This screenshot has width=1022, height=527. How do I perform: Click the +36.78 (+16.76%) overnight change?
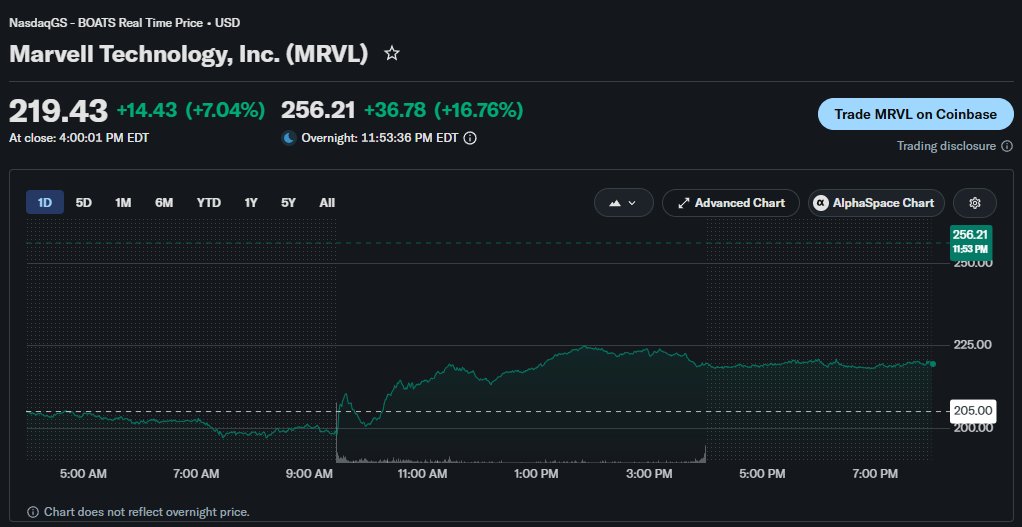[444, 111]
